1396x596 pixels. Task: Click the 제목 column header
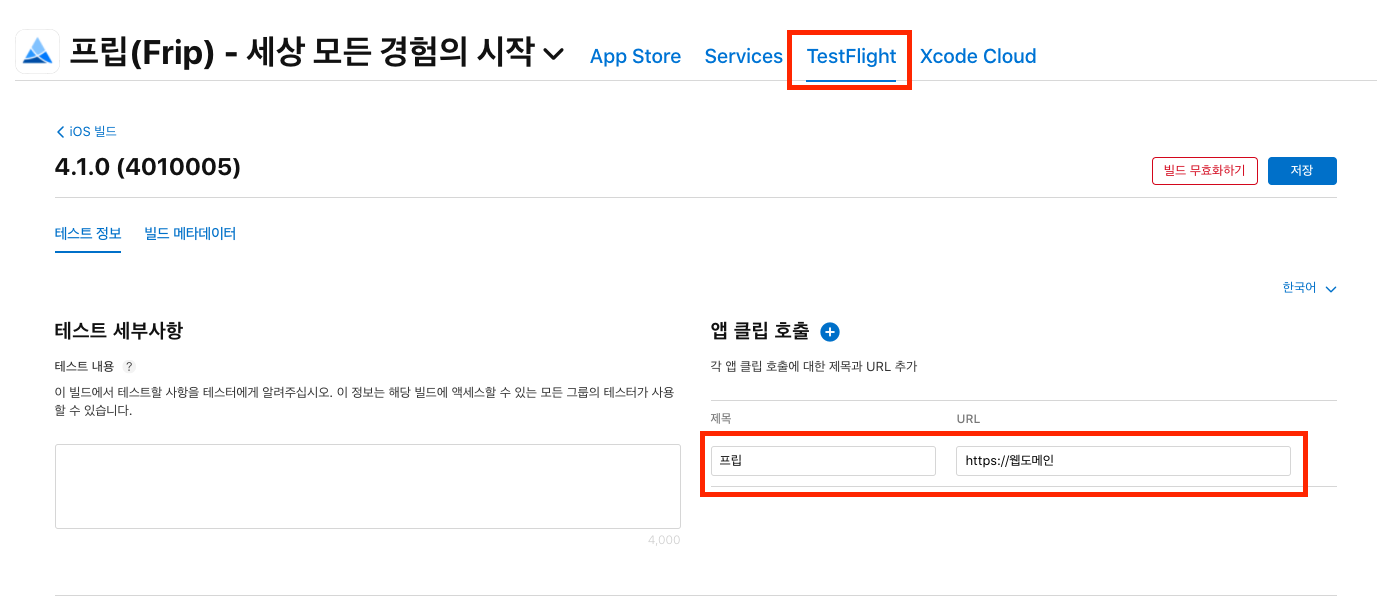[x=721, y=419]
